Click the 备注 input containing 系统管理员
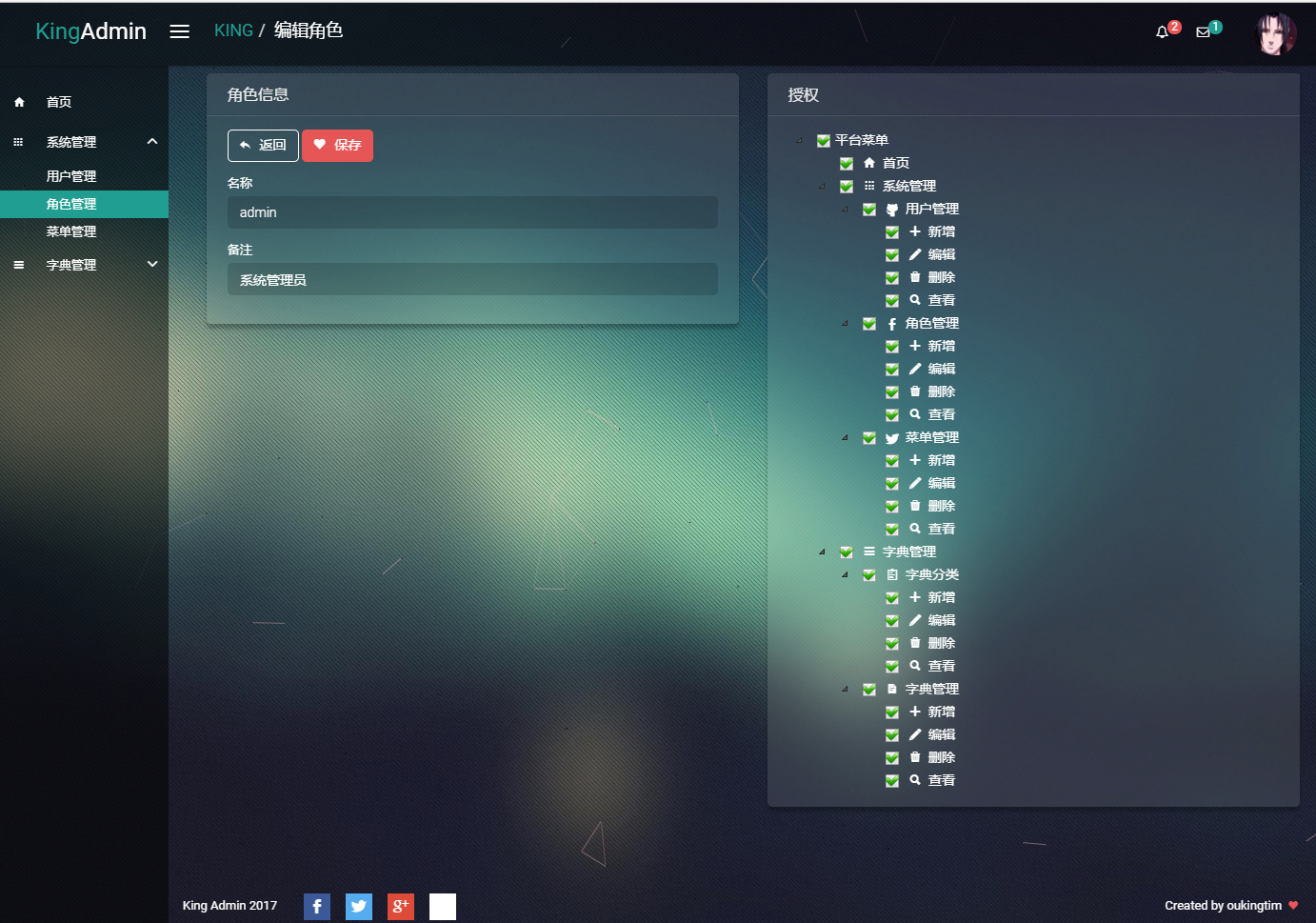1316x923 pixels. (472, 279)
